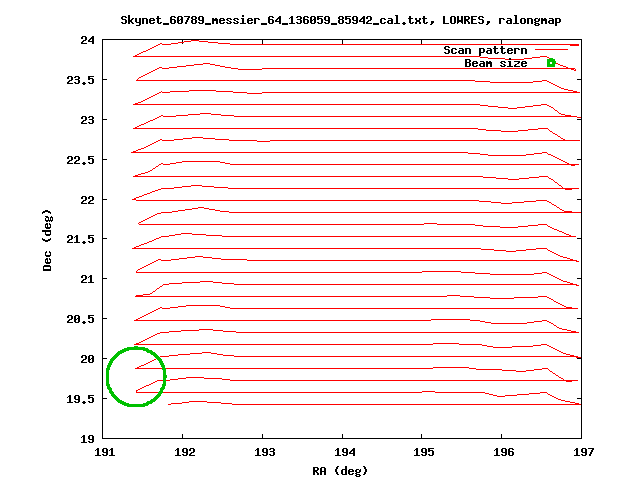Click the Dec axis tick label 21.5
Viewport: 640px width, 480px height.
point(80,239)
